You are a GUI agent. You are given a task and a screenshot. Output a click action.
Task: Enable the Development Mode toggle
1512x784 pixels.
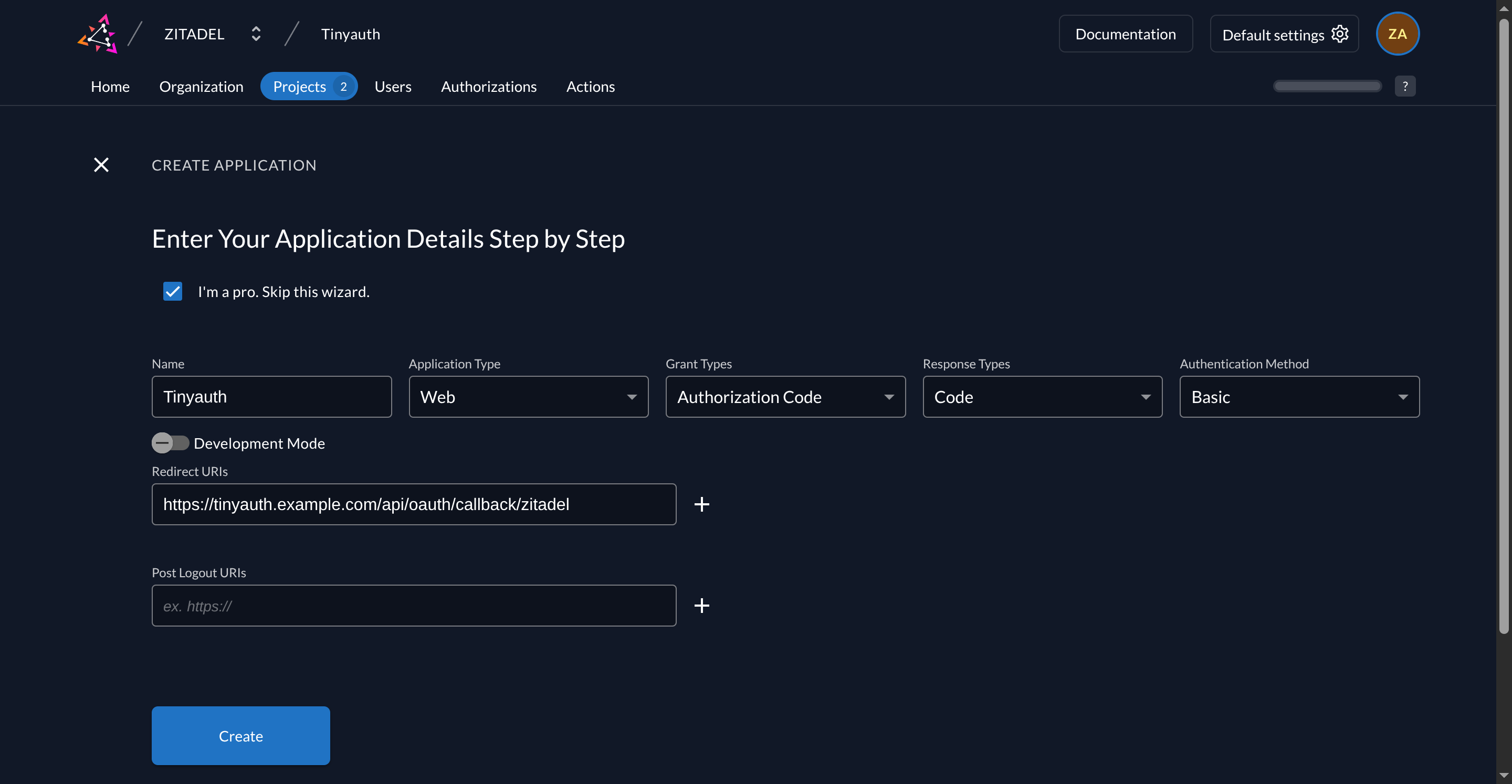coord(170,443)
